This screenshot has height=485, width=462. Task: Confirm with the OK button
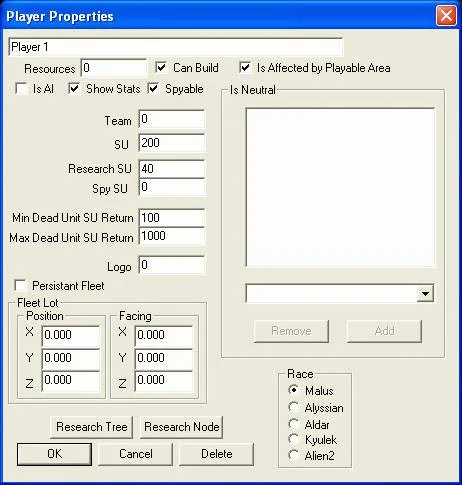[54, 454]
